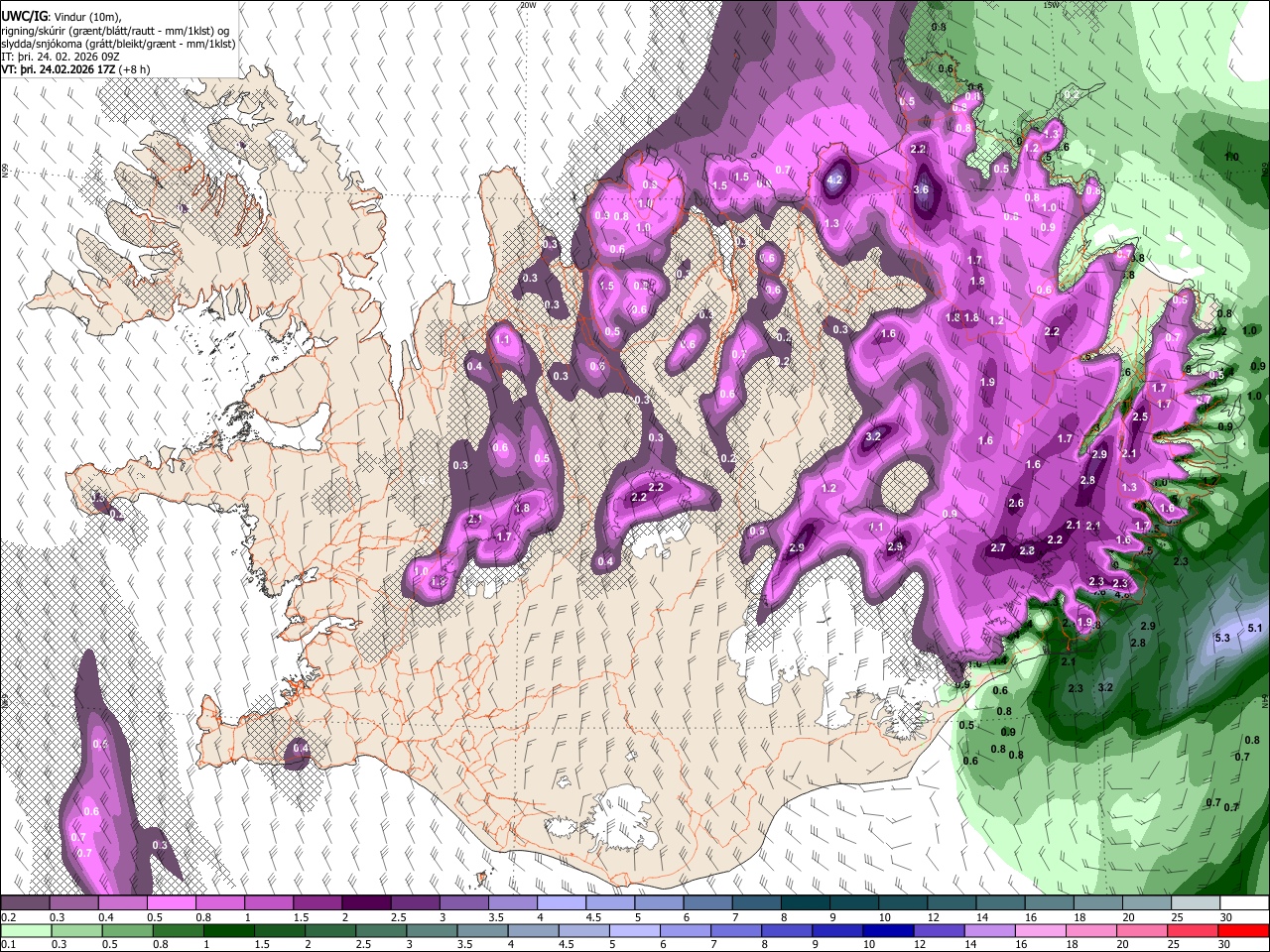1270x952 pixels.
Task: Click the white swatch ending the upper legend row
Action: point(1243,903)
